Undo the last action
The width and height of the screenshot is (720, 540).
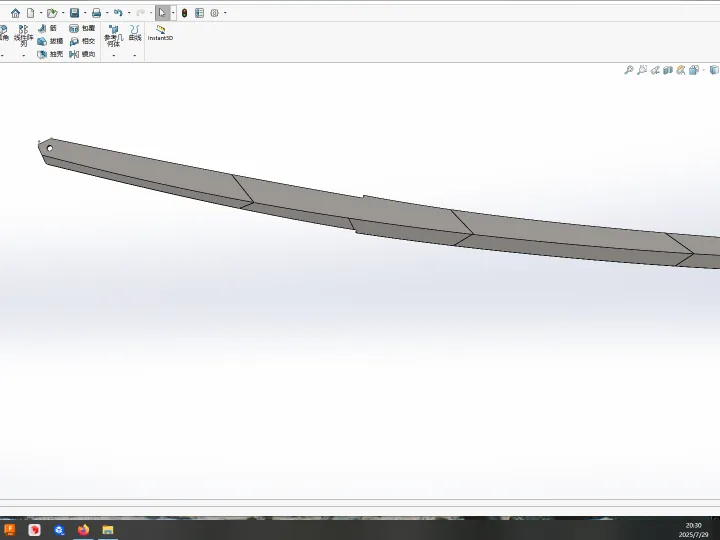tap(118, 13)
